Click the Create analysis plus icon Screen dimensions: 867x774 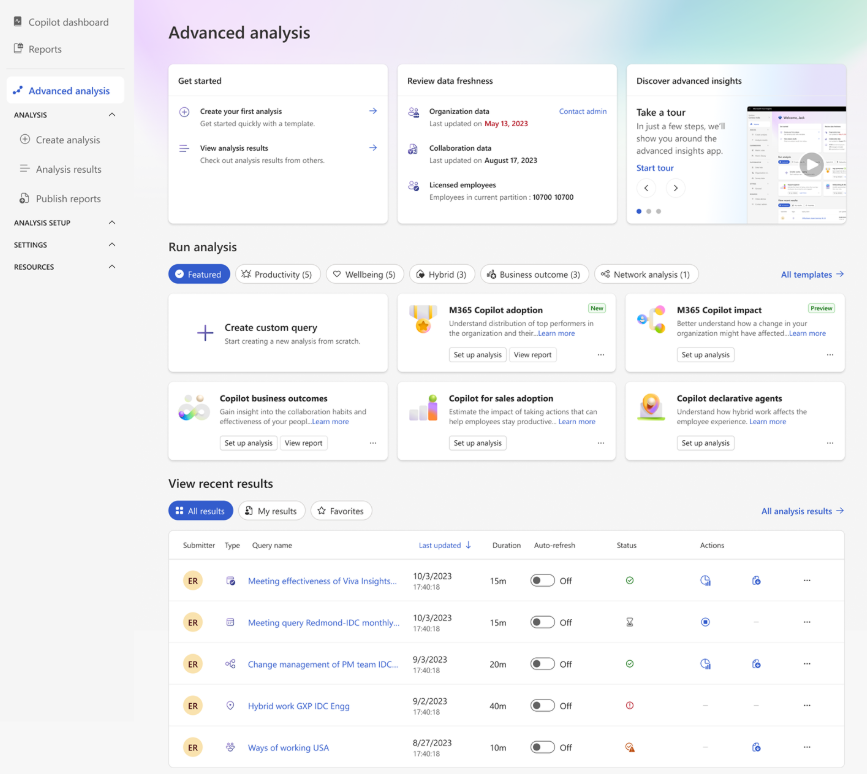(x=25, y=139)
